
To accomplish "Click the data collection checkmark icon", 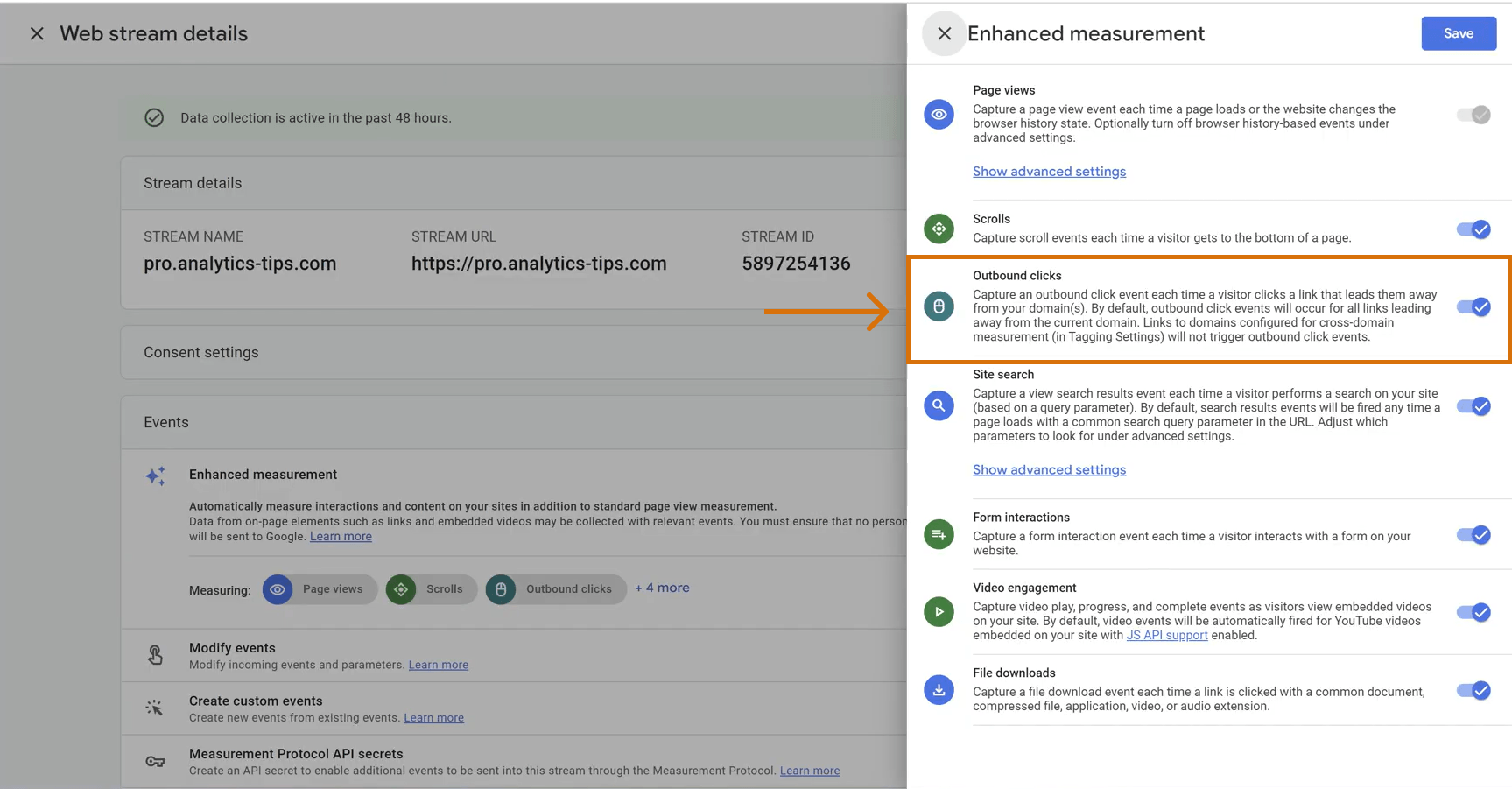I will [154, 117].
